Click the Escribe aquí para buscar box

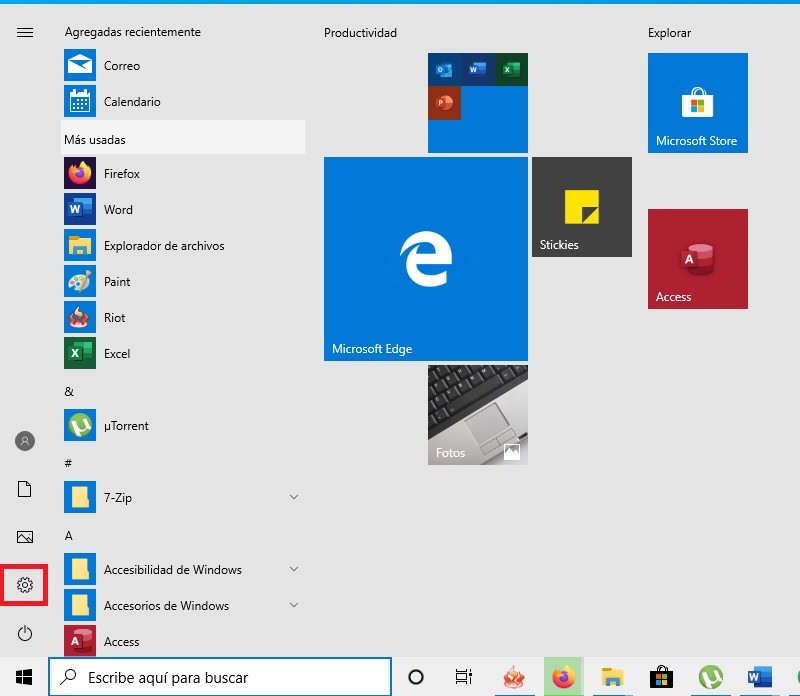point(220,677)
